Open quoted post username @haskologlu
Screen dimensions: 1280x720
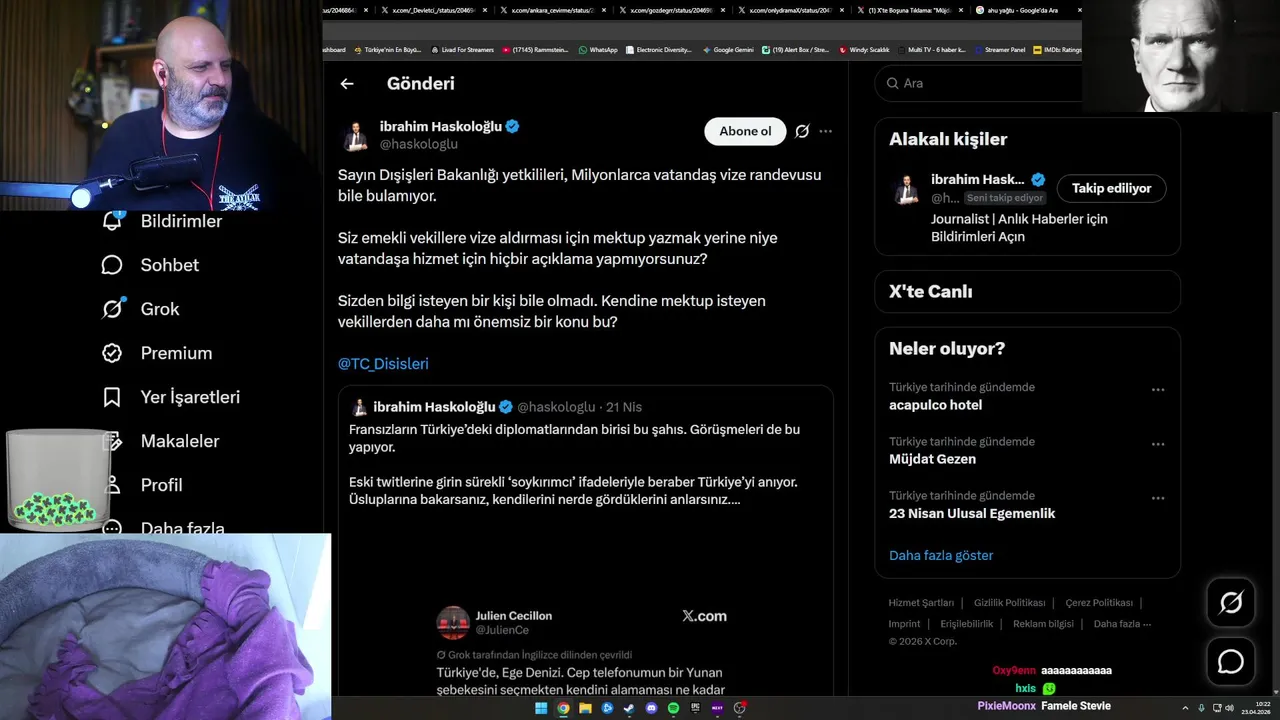556,407
